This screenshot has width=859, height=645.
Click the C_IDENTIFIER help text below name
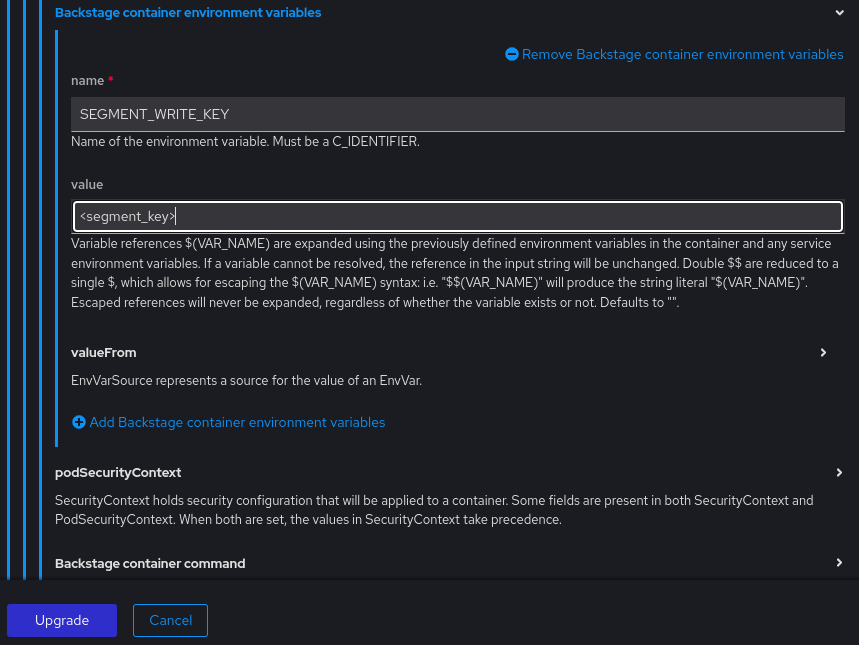point(245,141)
